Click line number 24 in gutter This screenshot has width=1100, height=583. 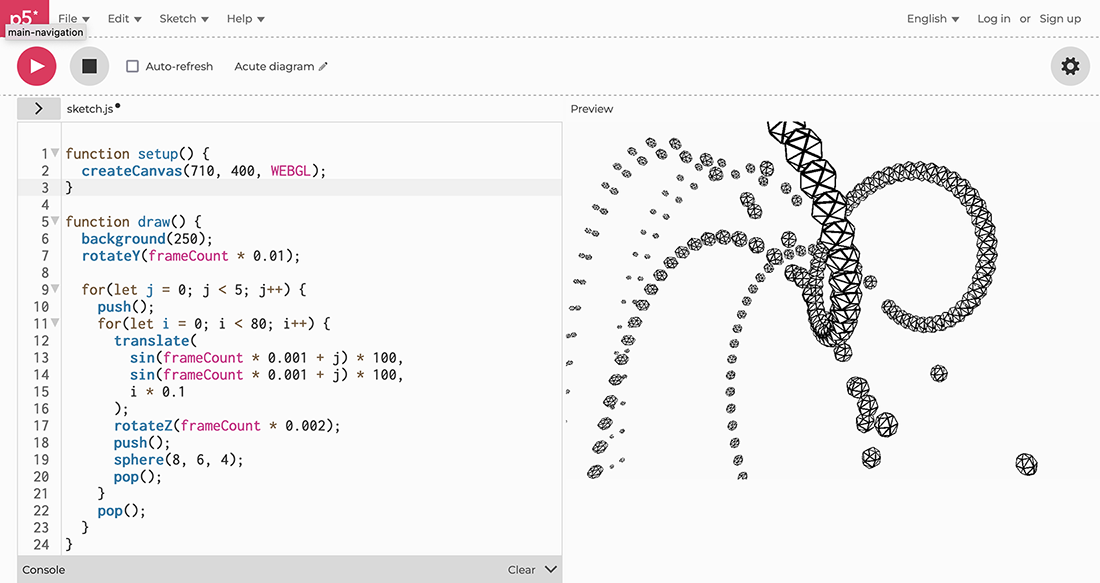coord(41,544)
